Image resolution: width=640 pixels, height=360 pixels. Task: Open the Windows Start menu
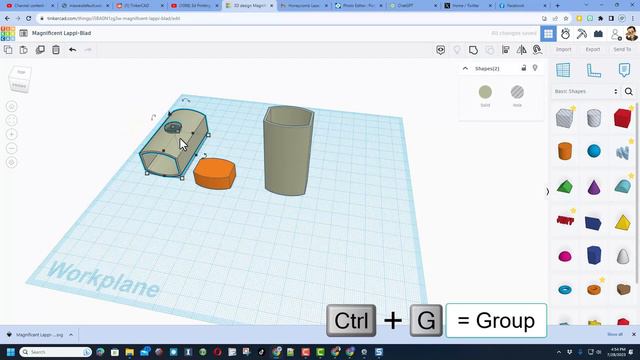(11, 352)
